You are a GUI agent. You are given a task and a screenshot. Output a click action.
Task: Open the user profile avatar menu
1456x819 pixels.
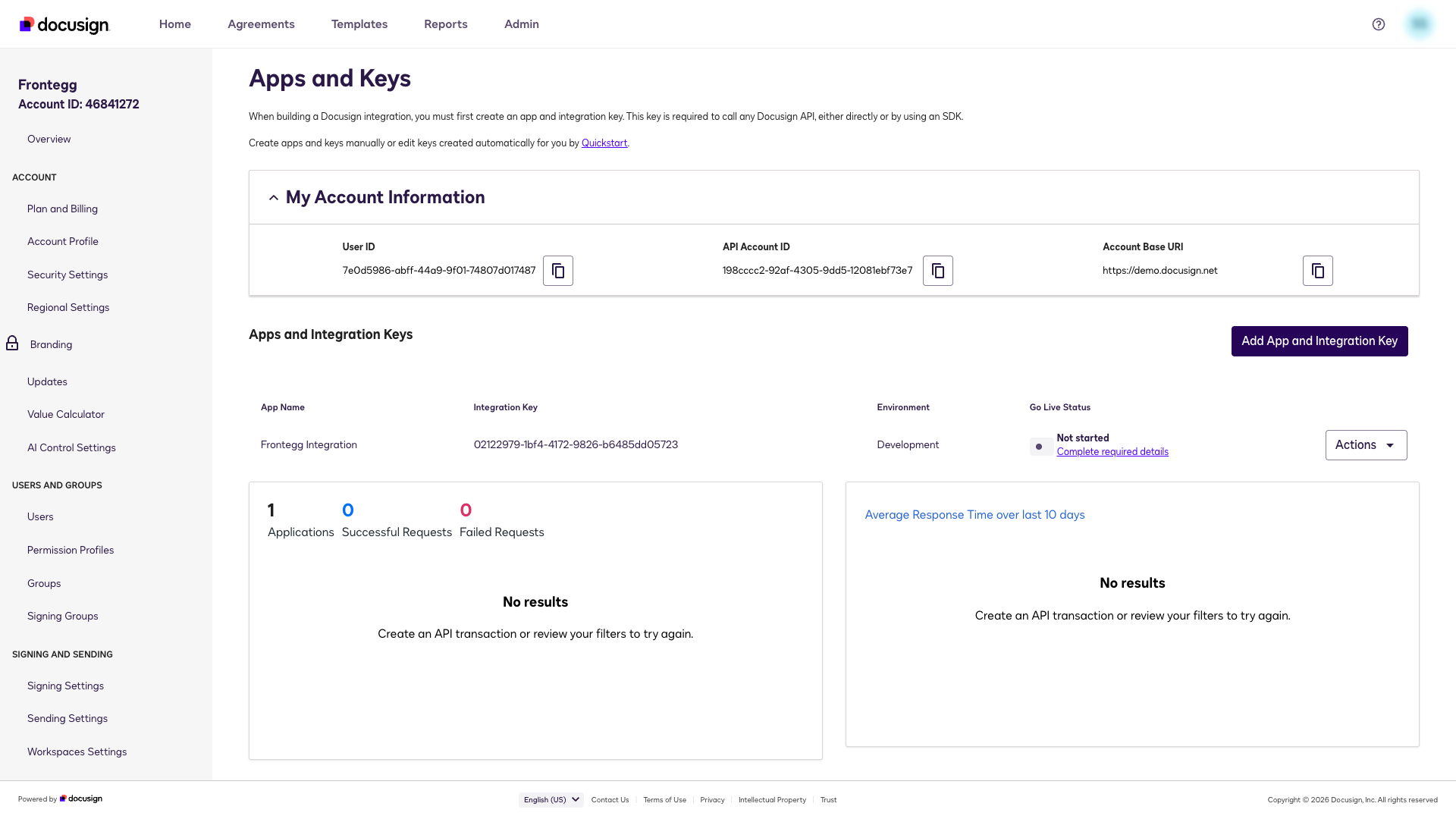(1419, 24)
